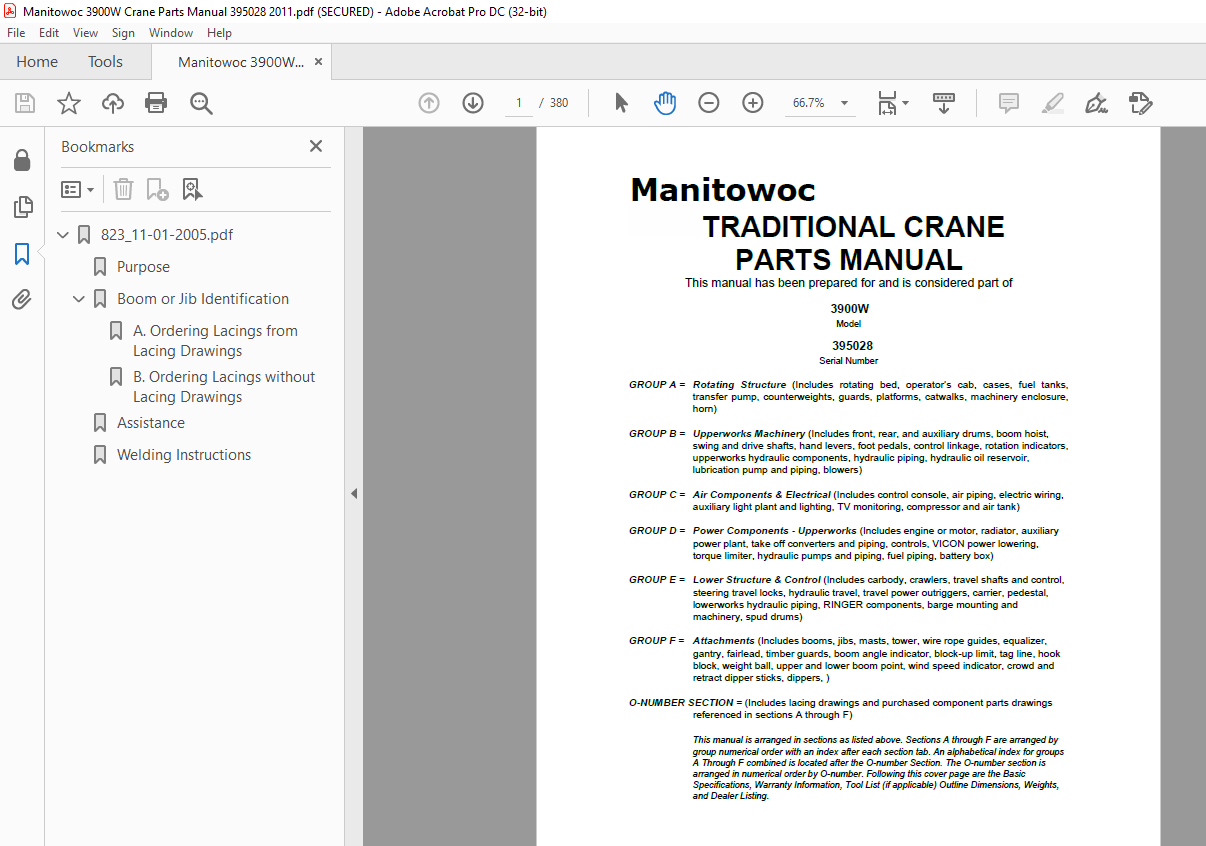Screen dimensions: 1206x846
Task: Open the Help menu
Action: (x=219, y=33)
